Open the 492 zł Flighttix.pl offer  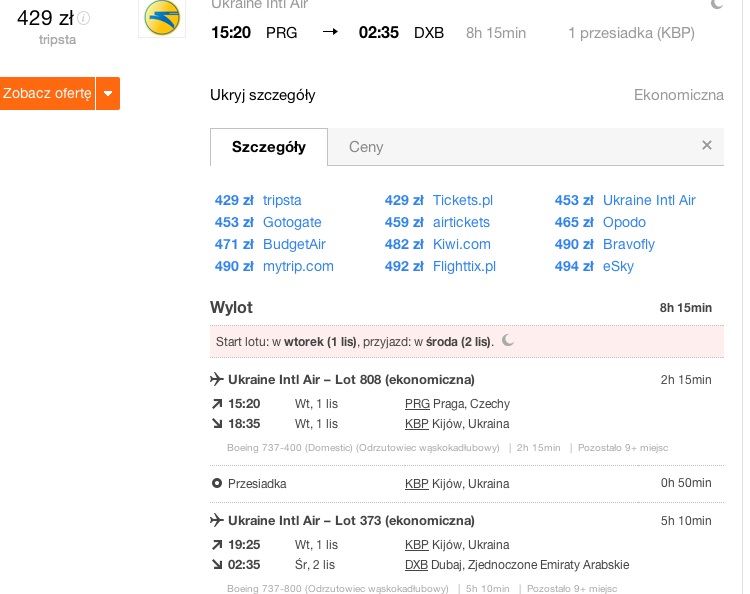click(x=441, y=266)
